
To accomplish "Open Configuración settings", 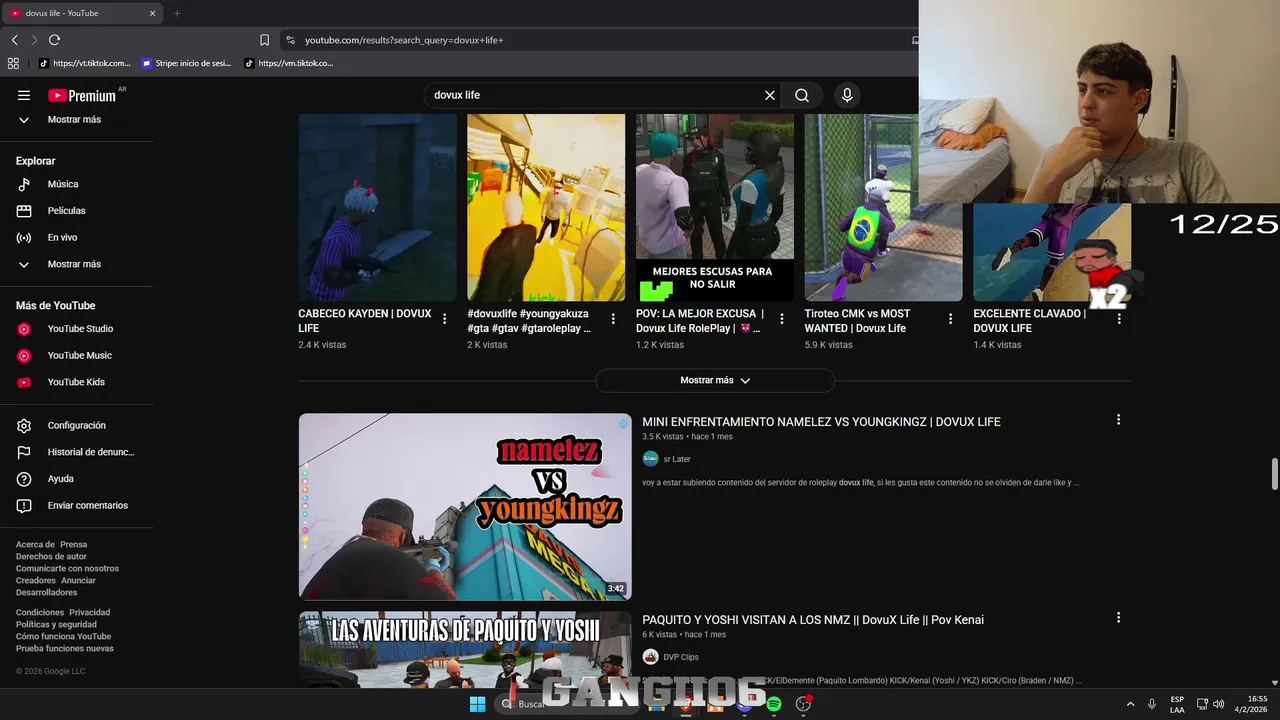I will [x=77, y=425].
